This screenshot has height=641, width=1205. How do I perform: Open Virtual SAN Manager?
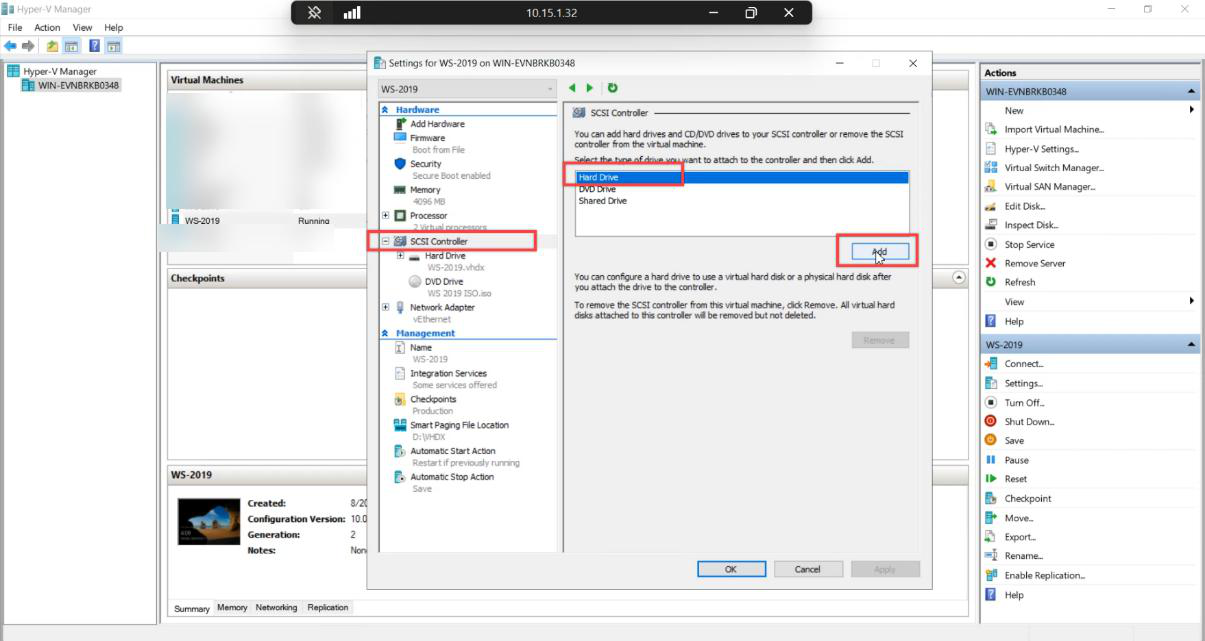click(1050, 187)
